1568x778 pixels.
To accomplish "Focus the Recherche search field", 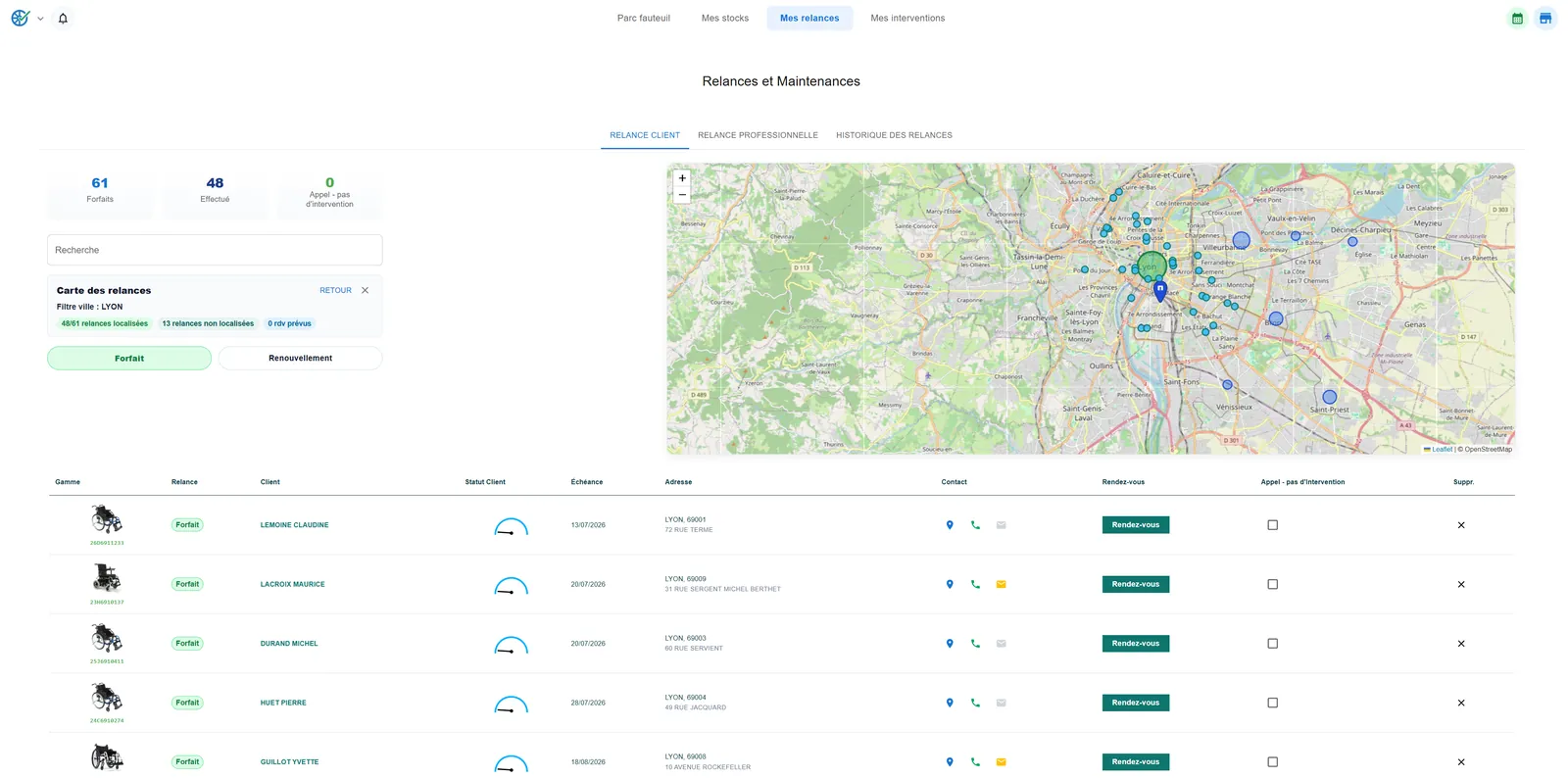I will tap(215, 250).
